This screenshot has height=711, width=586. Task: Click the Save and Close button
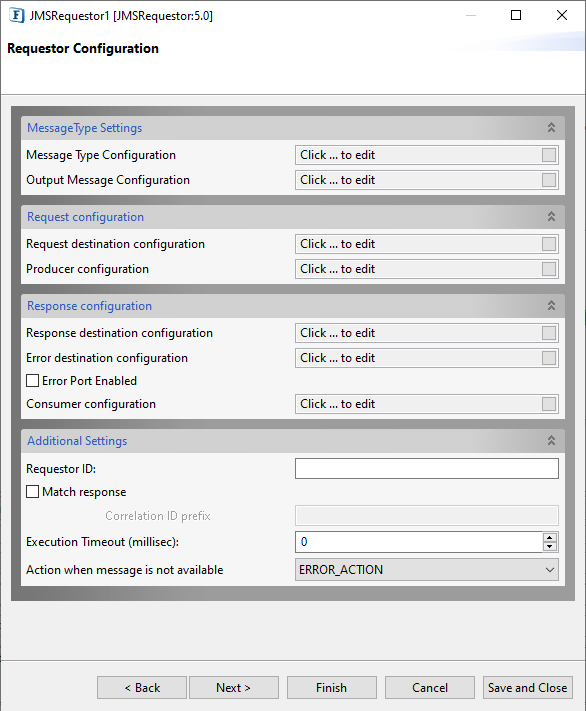point(527,687)
